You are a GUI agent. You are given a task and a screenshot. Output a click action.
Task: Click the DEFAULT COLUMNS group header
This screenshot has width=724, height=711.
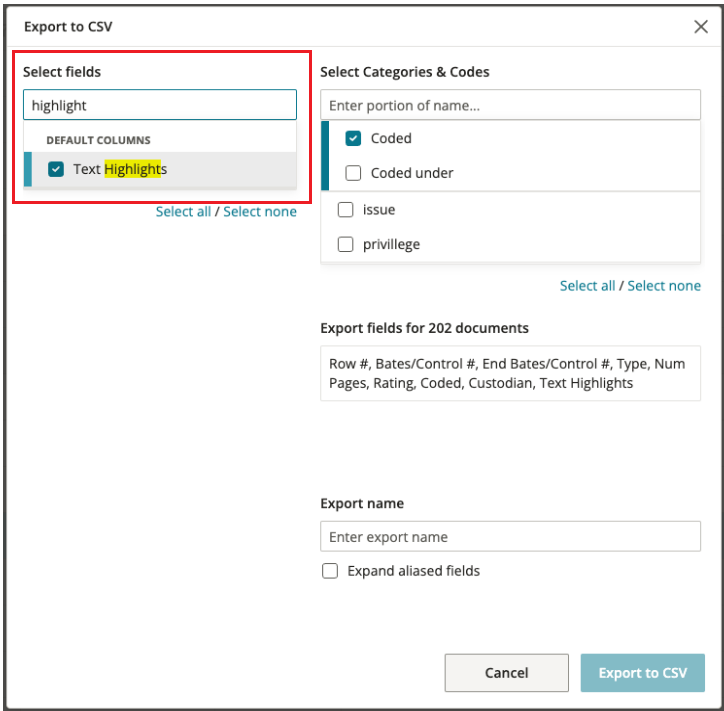98,140
